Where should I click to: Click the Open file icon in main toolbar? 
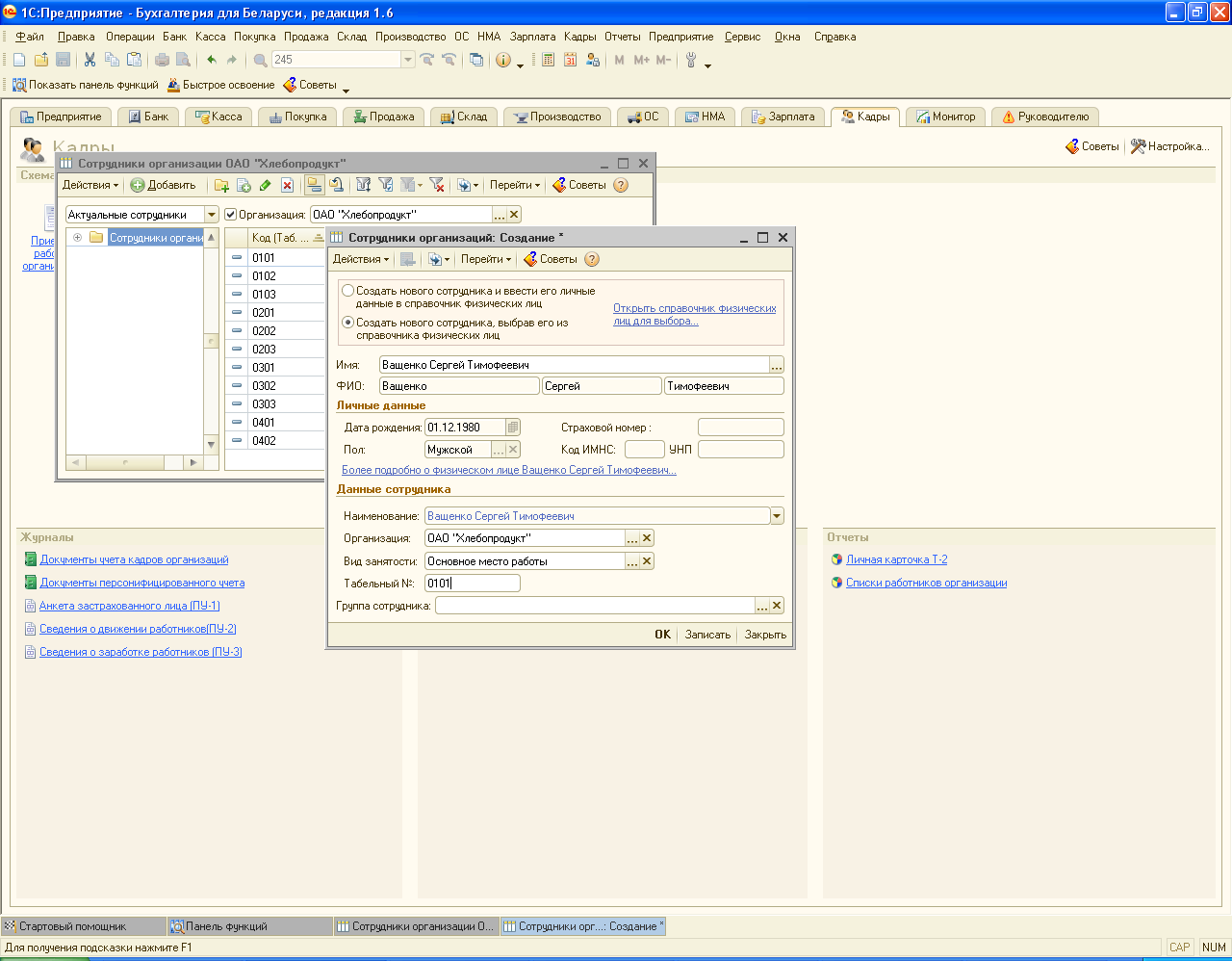click(x=41, y=60)
